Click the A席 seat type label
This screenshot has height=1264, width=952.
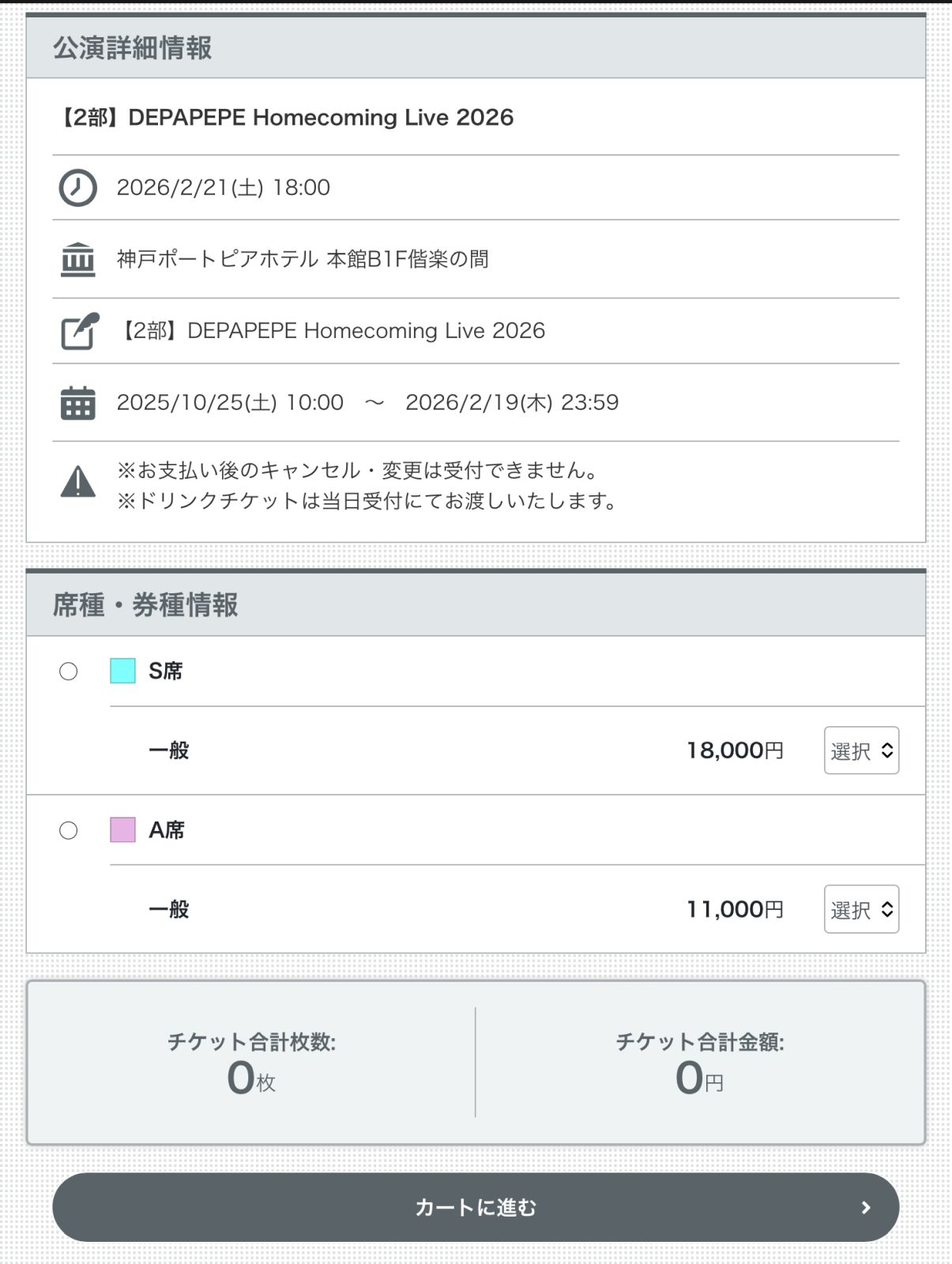point(167,830)
